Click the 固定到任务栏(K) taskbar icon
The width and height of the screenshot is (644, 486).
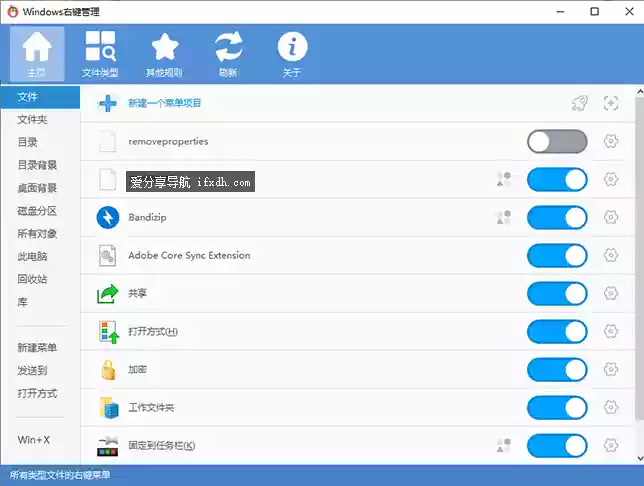108,446
